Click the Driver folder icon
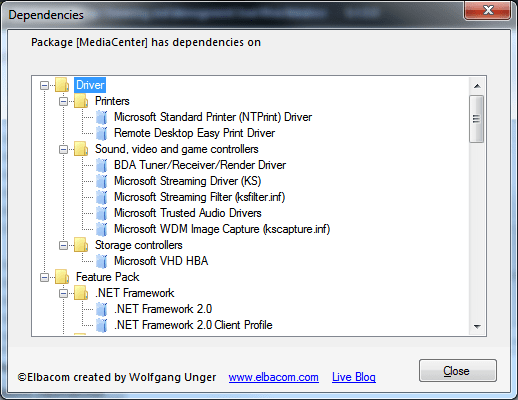This screenshot has width=518, height=400. [62, 85]
